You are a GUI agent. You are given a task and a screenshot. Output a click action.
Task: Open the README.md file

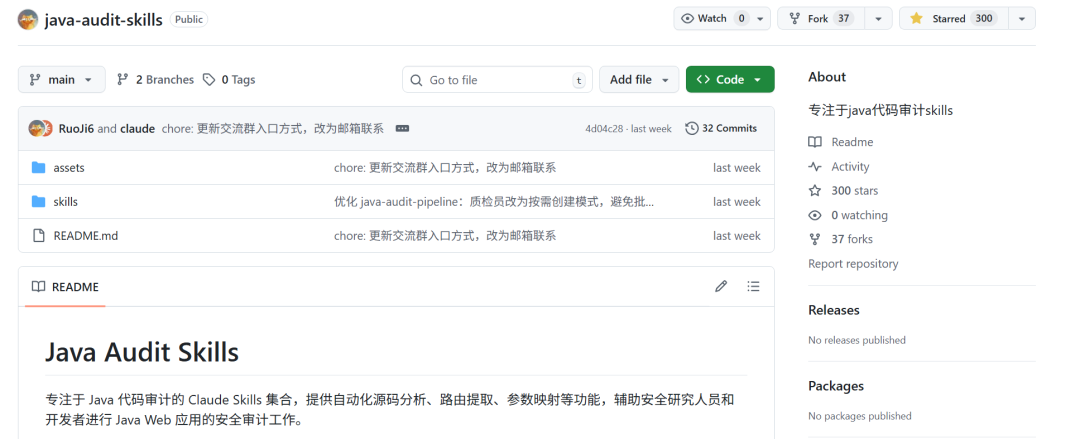click(x=85, y=236)
